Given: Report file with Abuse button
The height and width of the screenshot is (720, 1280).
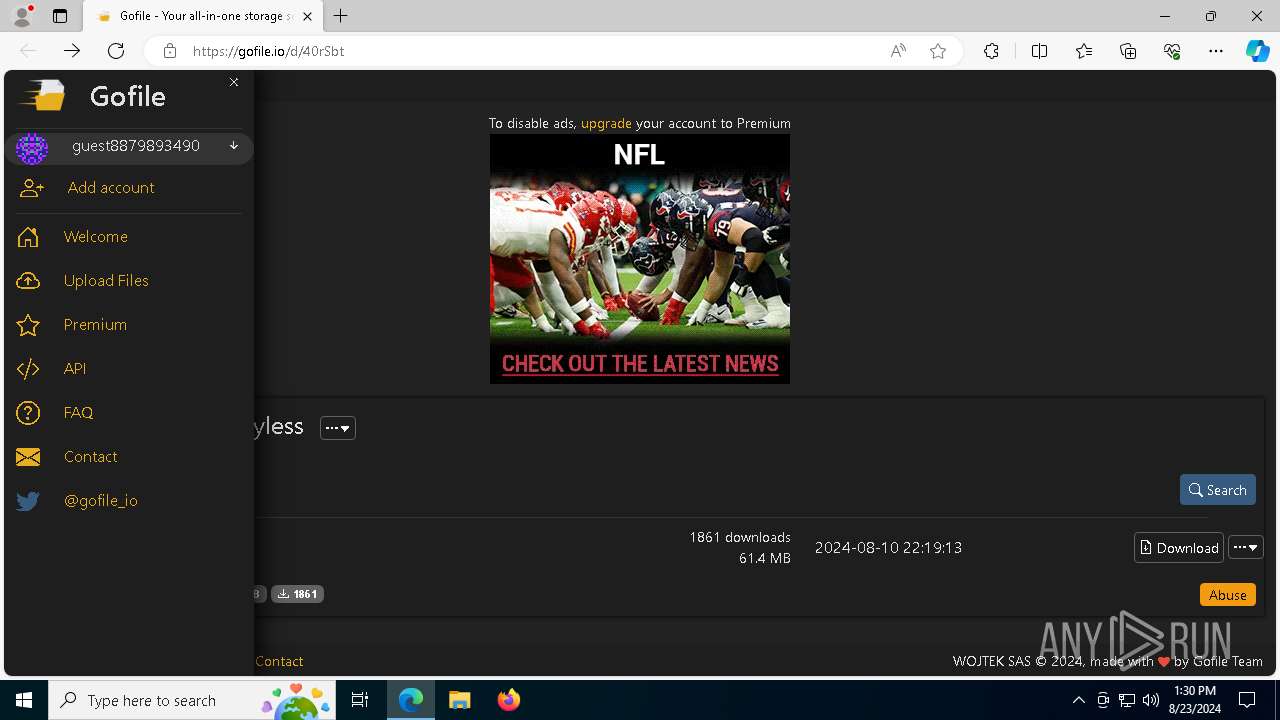Looking at the screenshot, I should [1228, 594].
